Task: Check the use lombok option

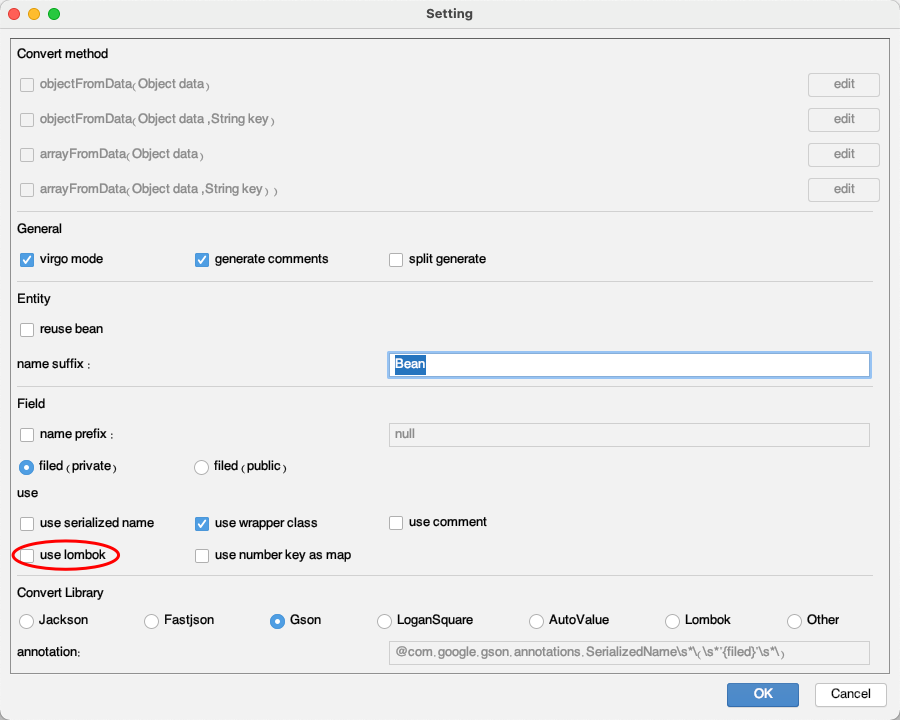Action: [x=27, y=555]
